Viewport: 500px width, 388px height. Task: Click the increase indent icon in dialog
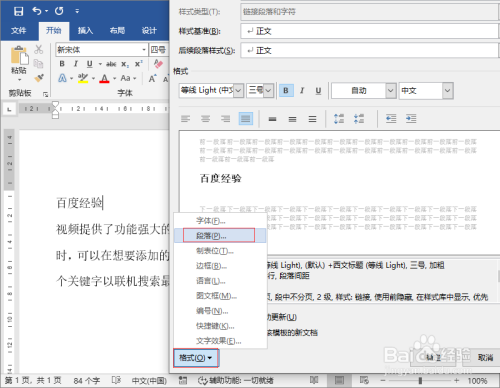click(411, 119)
